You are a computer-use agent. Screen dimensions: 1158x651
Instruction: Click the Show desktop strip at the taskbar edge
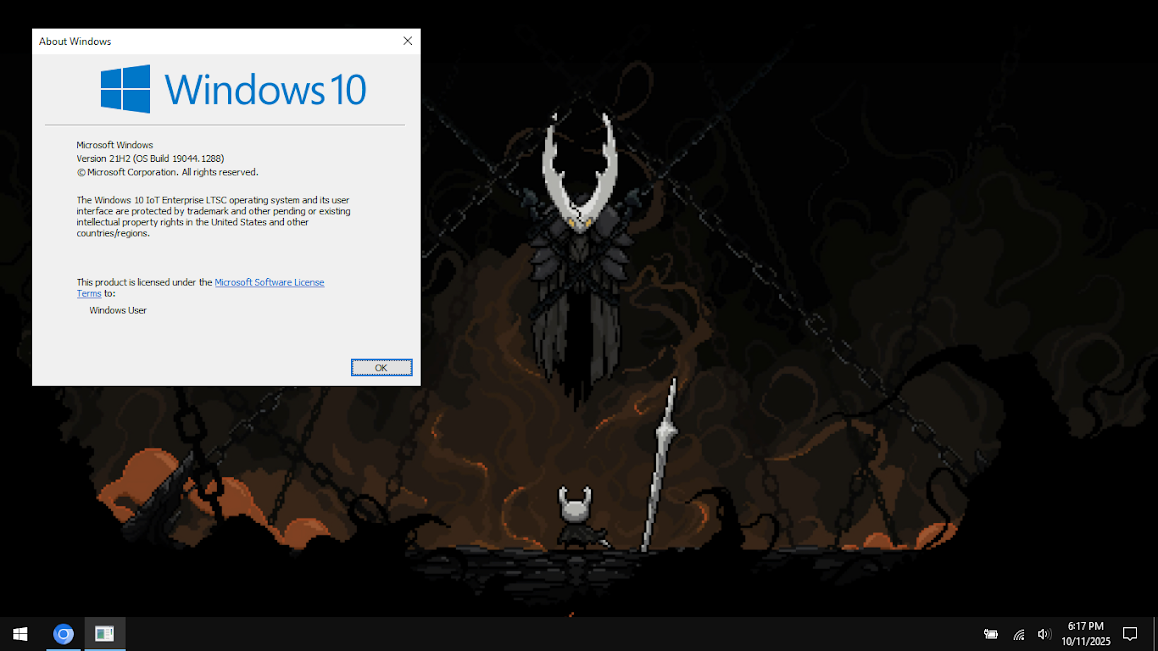1155,634
